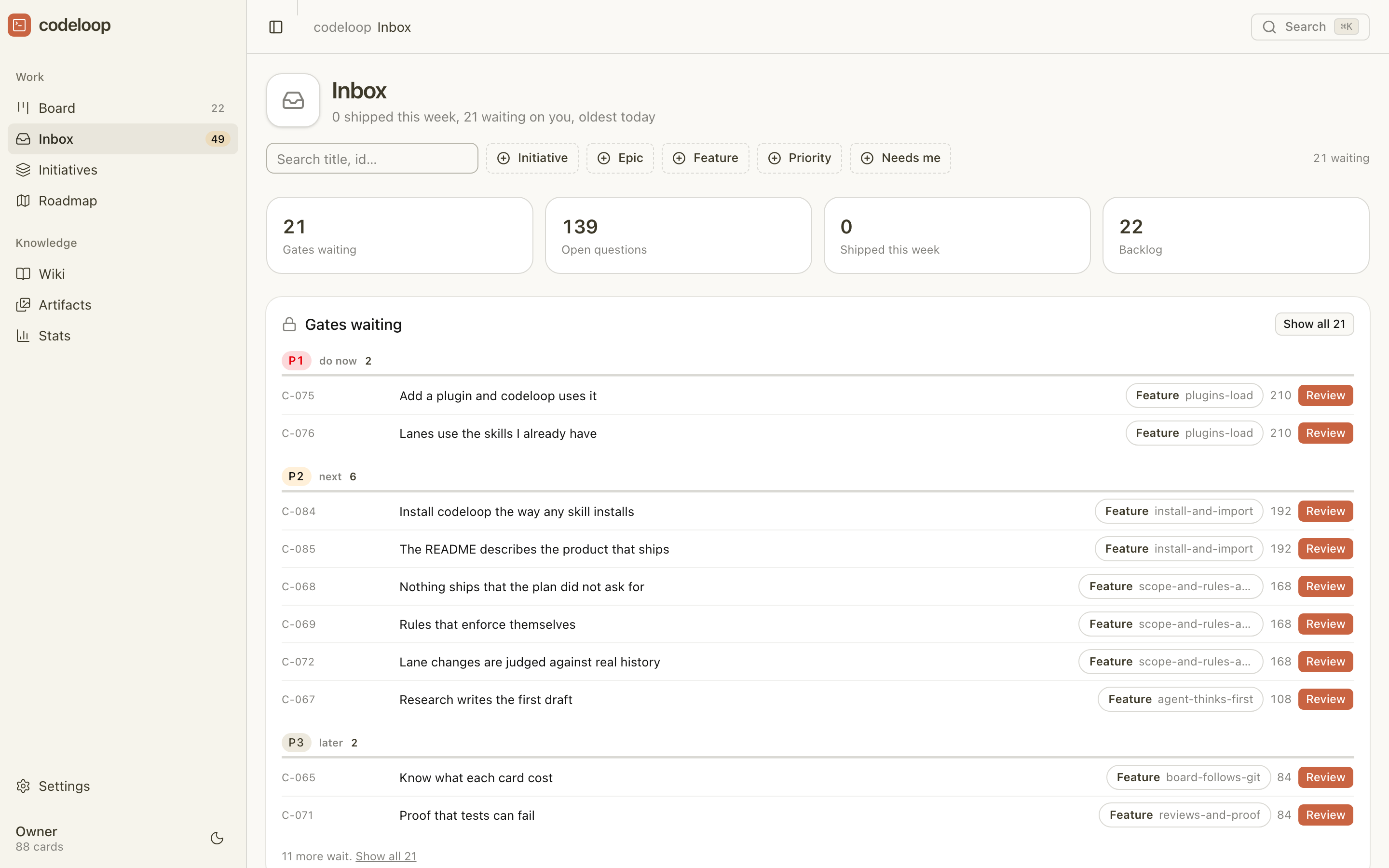Screen dimensions: 1389x868
Task: Review card C-084
Action: point(1325,511)
